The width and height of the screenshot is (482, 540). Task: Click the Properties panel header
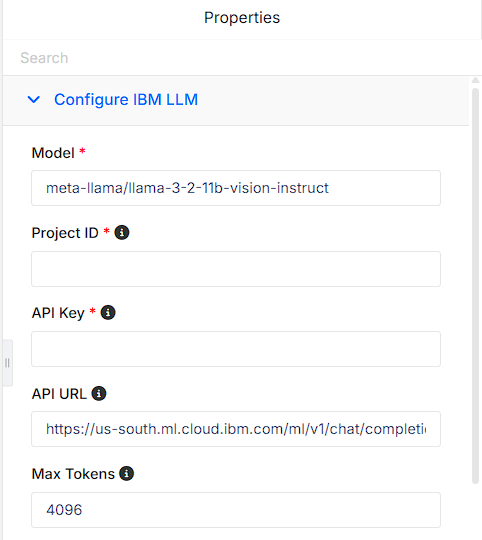(242, 18)
